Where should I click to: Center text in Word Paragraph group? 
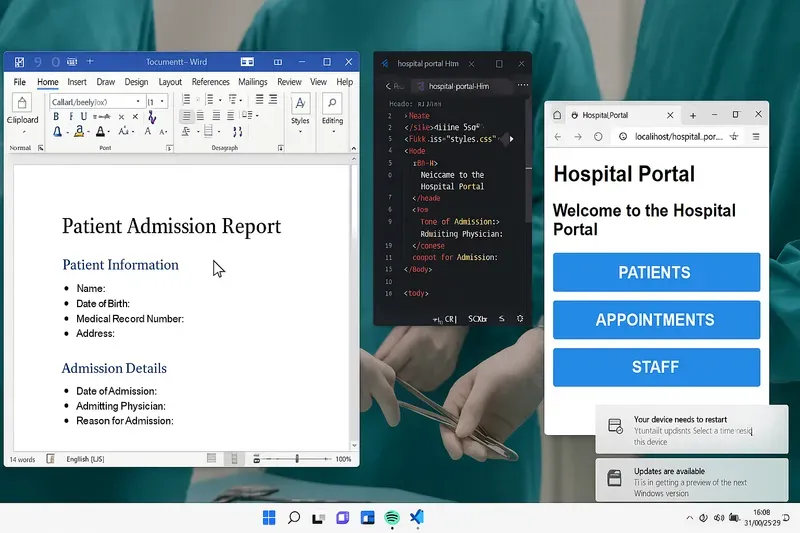[201, 116]
